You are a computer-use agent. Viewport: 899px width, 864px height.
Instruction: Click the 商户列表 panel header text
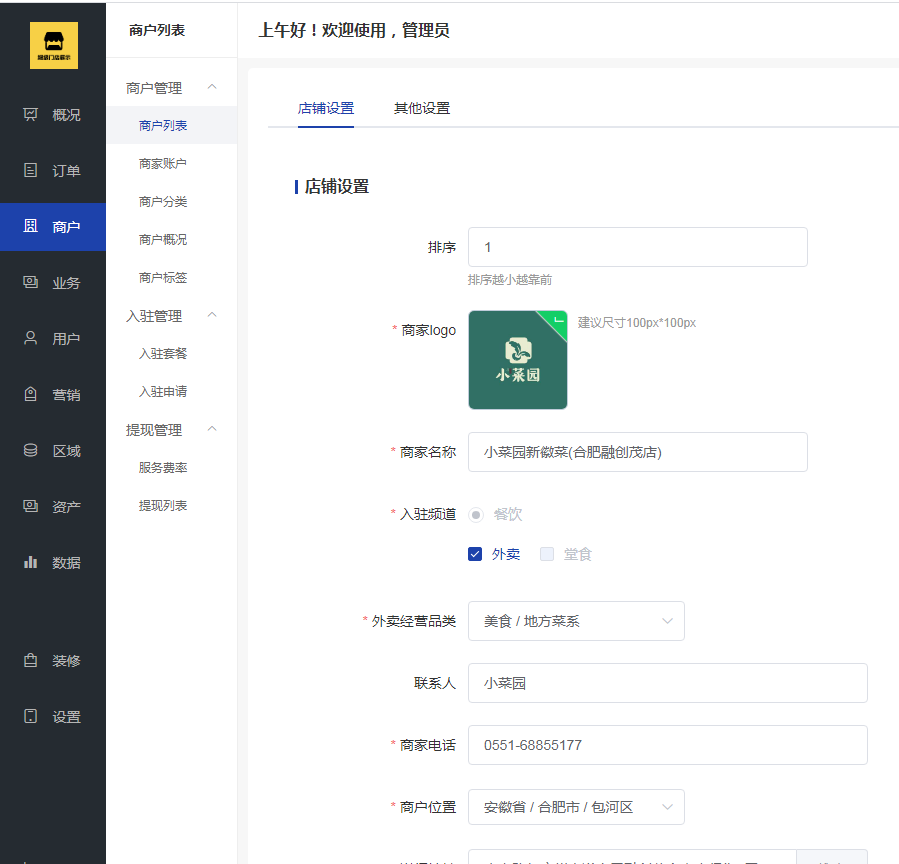pyautogui.click(x=157, y=30)
